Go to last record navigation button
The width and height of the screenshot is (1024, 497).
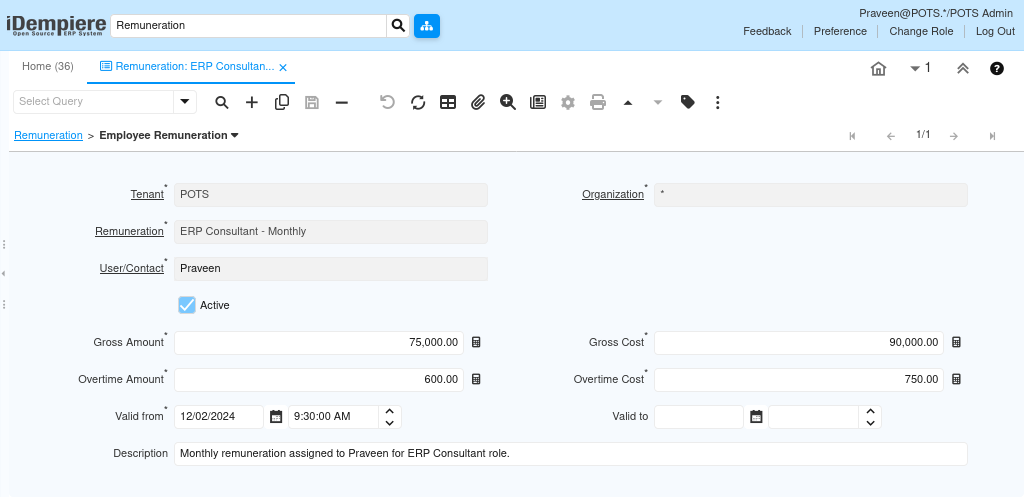point(992,136)
